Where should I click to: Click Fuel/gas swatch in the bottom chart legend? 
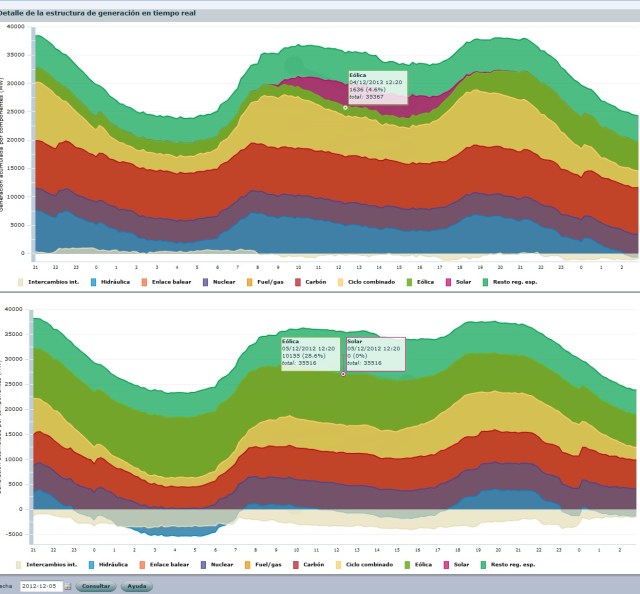[249, 565]
